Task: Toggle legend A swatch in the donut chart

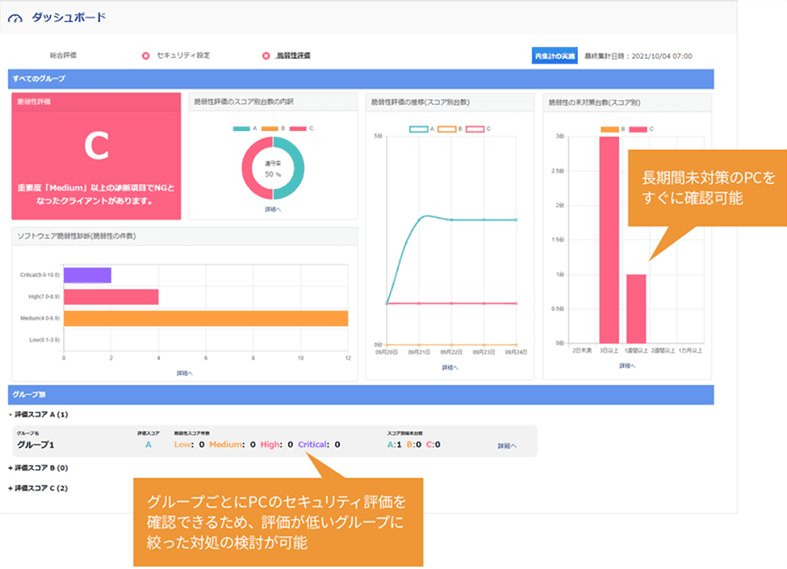Action: coord(241,128)
